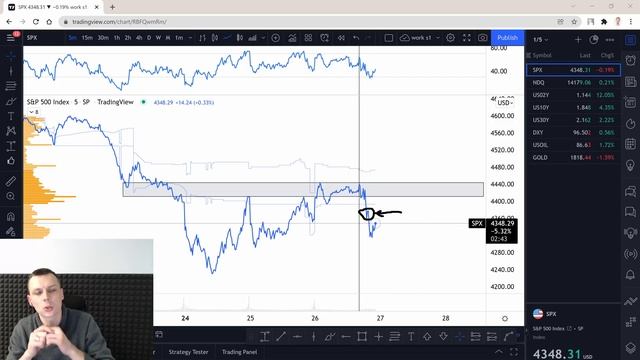Select the 15m timeframe
640x360 pixels.
87,38
